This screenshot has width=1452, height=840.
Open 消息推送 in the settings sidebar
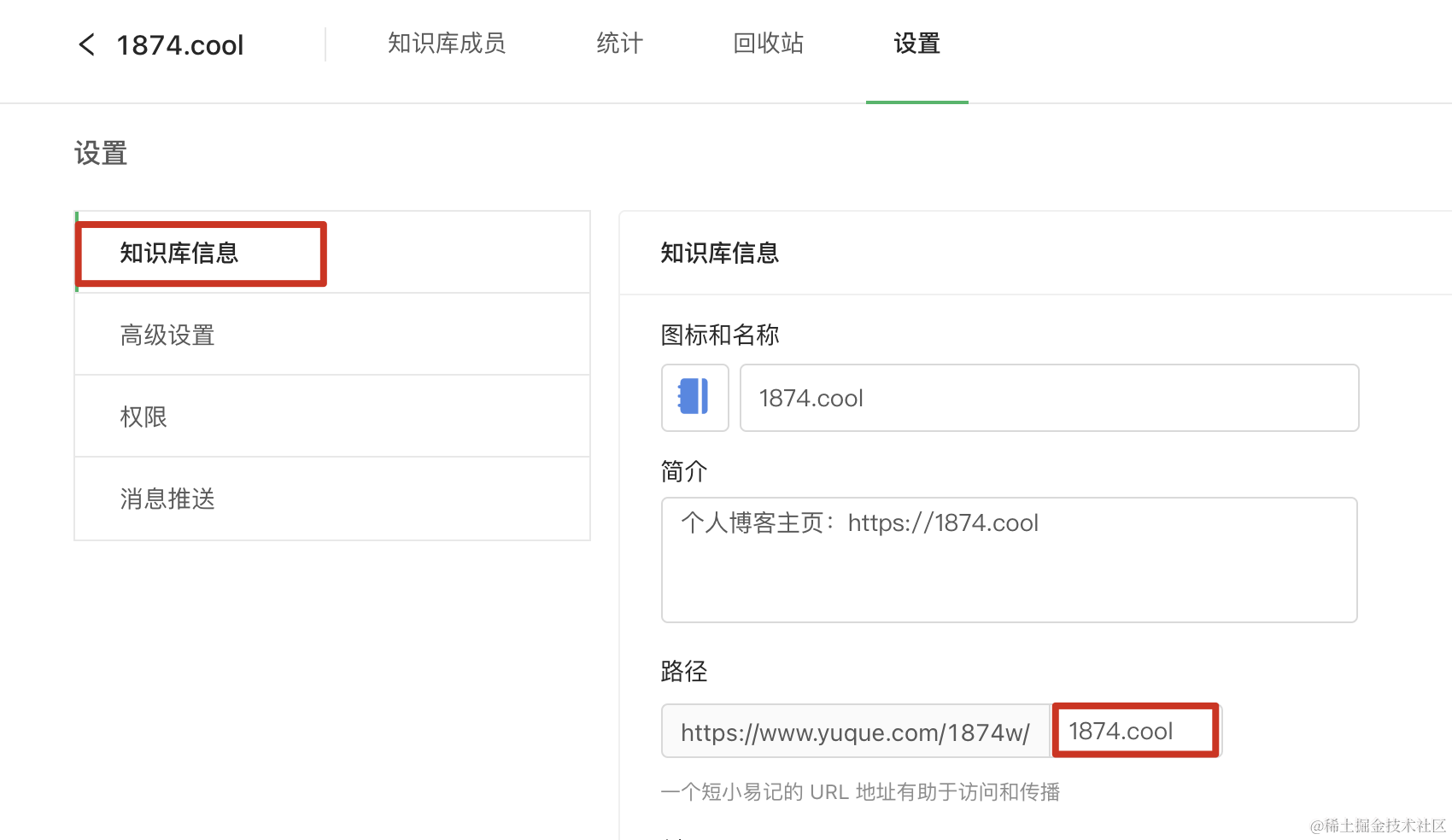point(332,499)
